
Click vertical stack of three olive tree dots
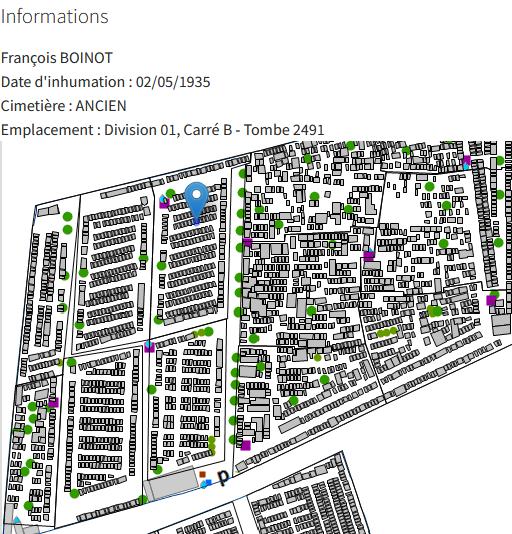[x=212, y=446]
